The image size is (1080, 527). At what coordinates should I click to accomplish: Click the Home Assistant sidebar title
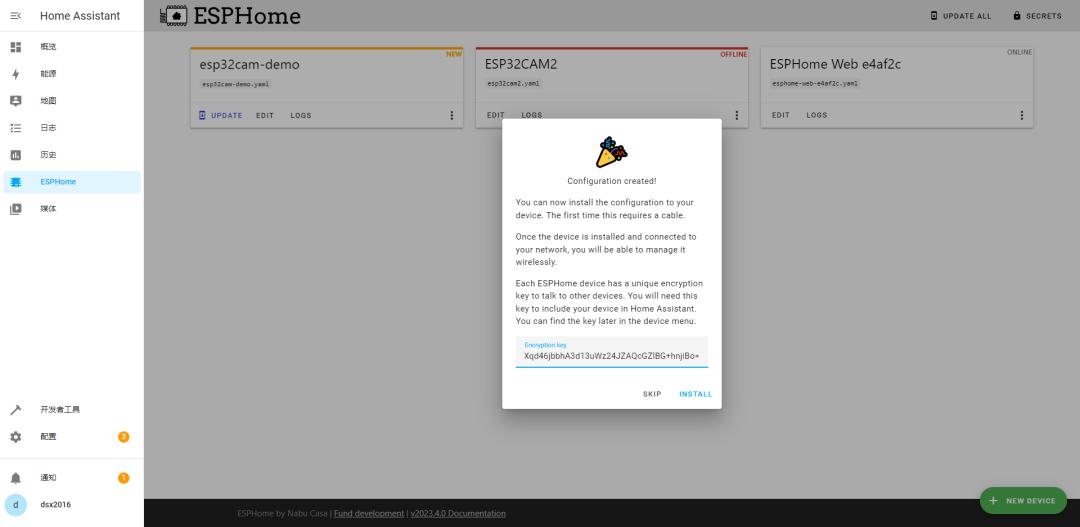tap(80, 16)
